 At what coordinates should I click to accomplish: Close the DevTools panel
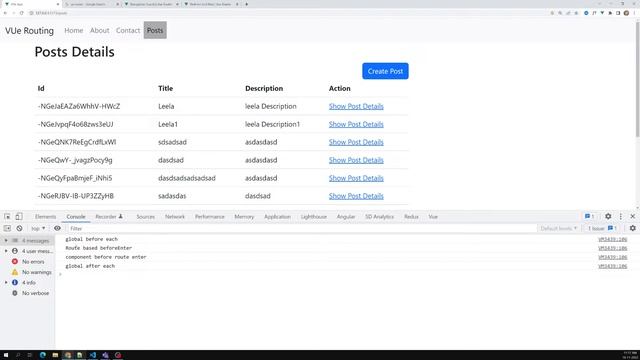tap(633, 216)
